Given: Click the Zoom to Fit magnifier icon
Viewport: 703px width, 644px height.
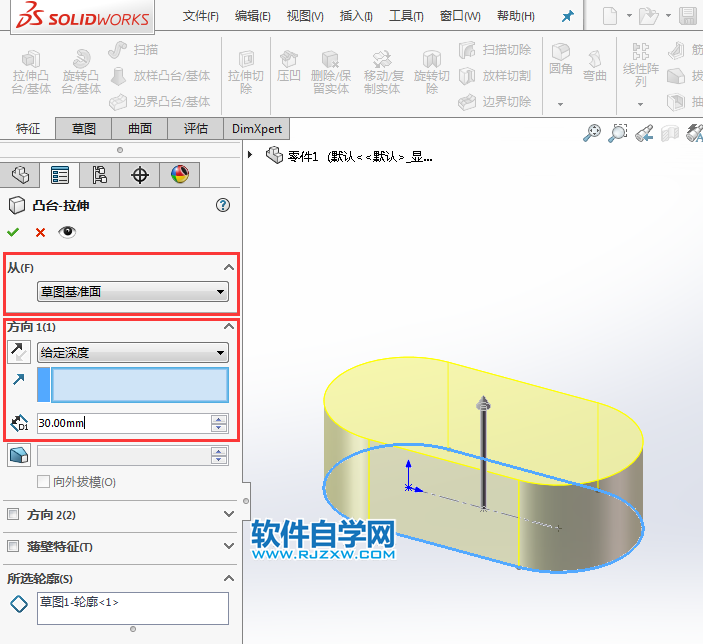Looking at the screenshot, I should (x=592, y=133).
